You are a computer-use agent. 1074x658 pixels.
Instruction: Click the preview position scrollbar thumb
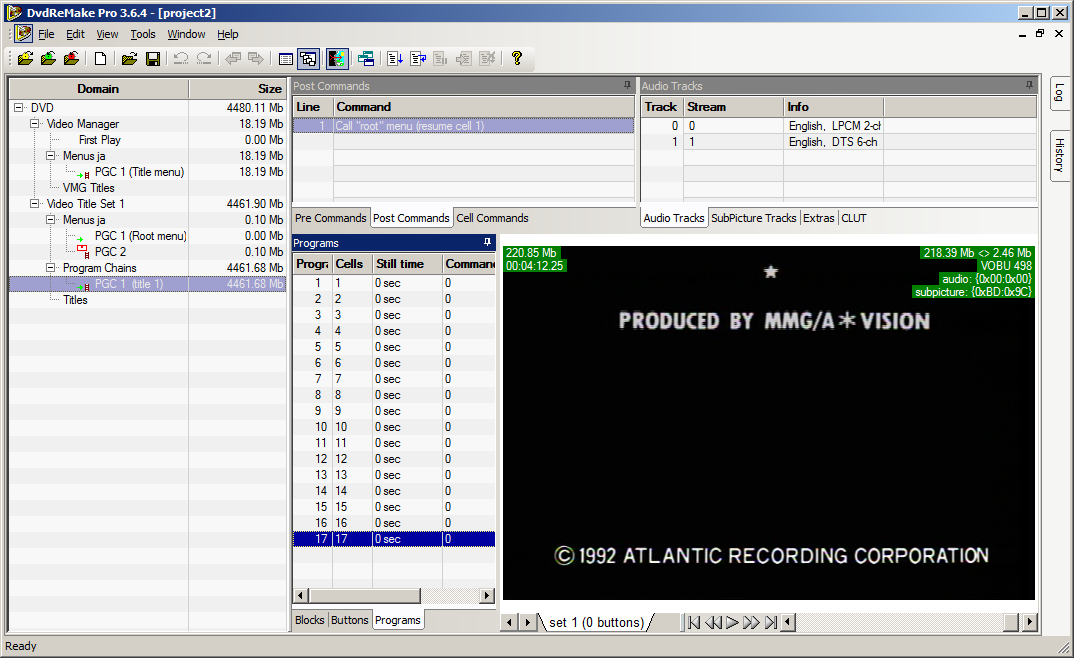click(x=1012, y=622)
